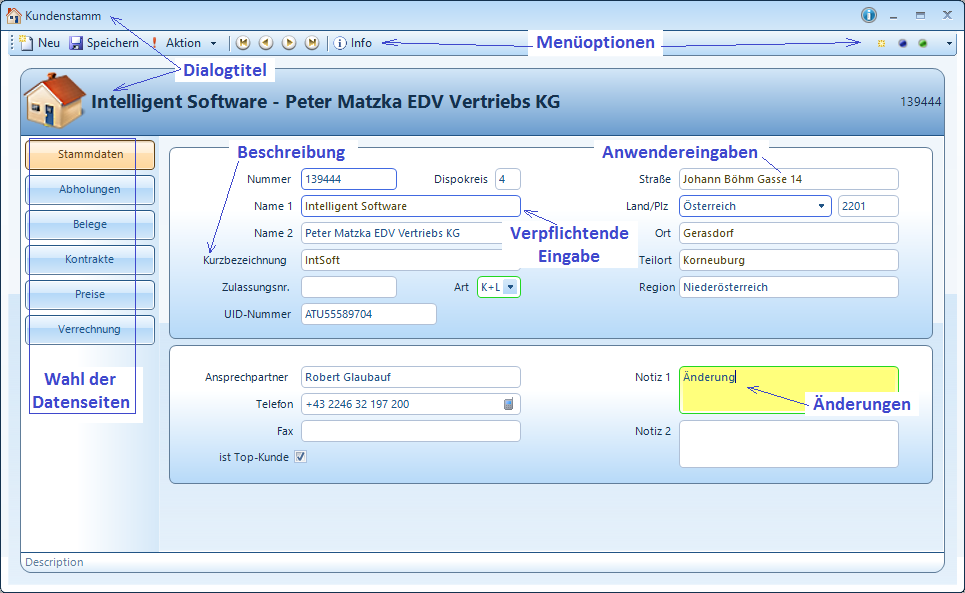This screenshot has height=593, width=965.
Task: Open the Preise page
Action: tap(90, 295)
